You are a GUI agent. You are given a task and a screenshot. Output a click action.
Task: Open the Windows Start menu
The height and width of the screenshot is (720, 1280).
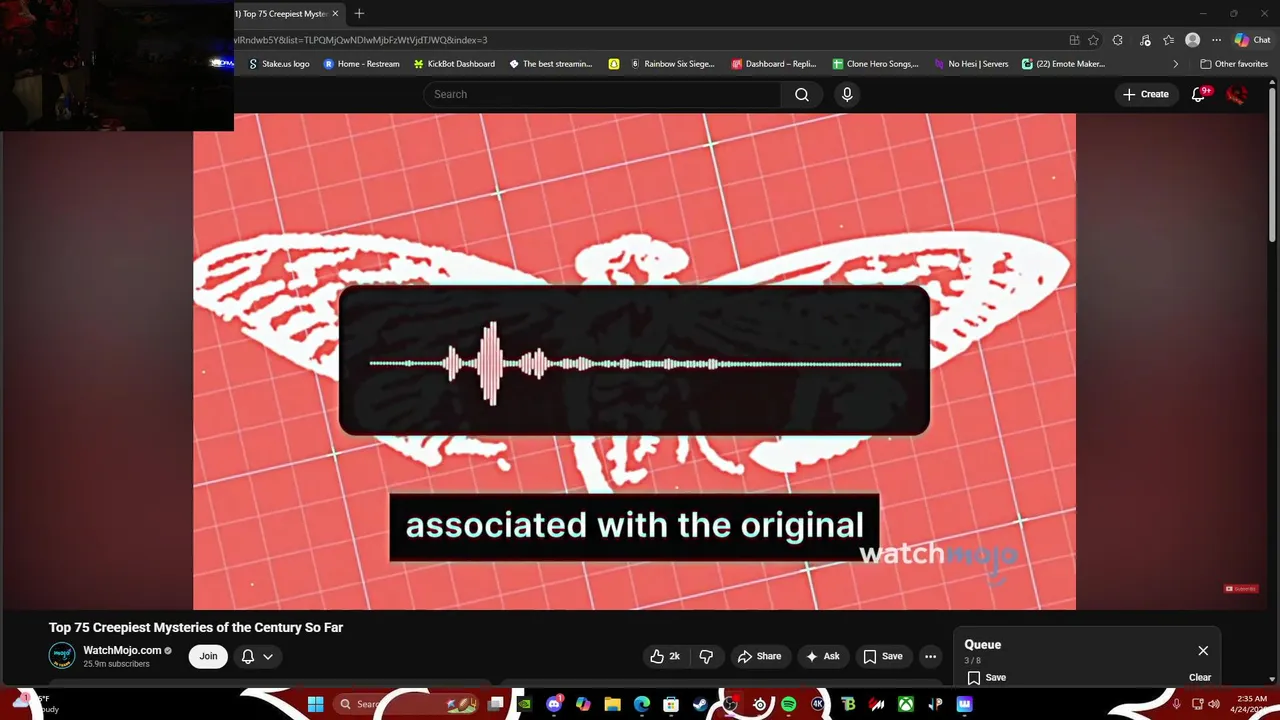tap(315, 704)
